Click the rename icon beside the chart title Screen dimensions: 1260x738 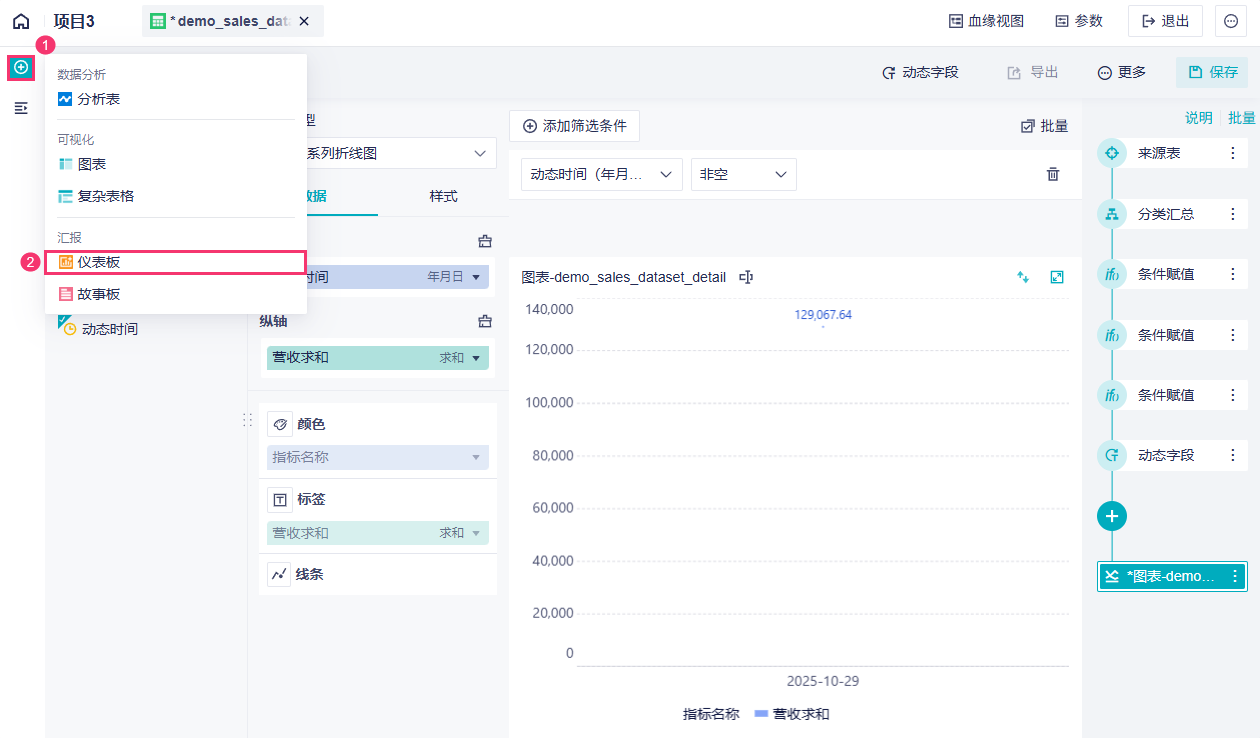[746, 277]
